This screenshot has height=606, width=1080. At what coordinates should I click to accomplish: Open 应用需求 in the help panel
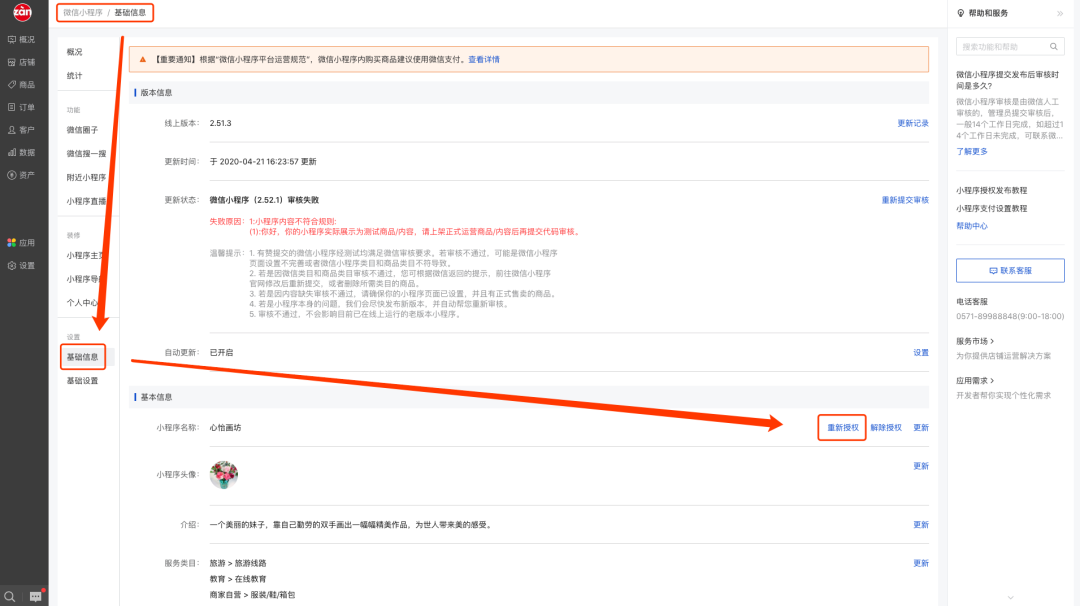975,381
